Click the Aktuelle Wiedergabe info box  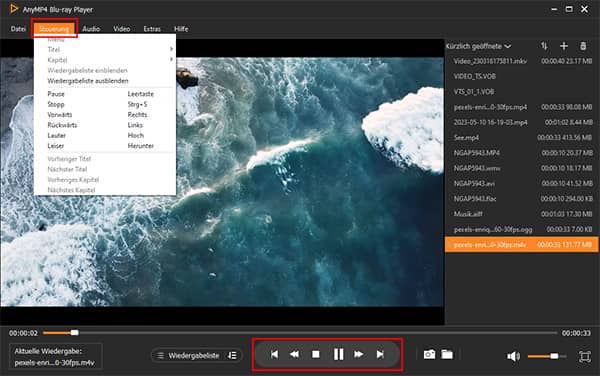coord(56,356)
